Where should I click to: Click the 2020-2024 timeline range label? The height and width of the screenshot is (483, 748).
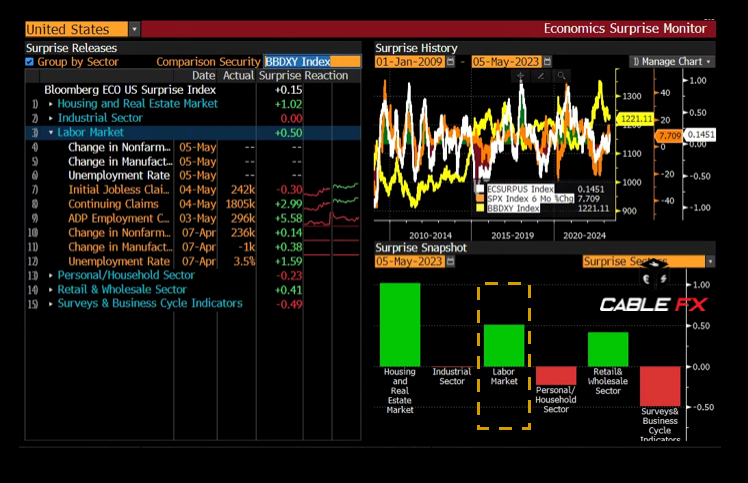coord(584,235)
